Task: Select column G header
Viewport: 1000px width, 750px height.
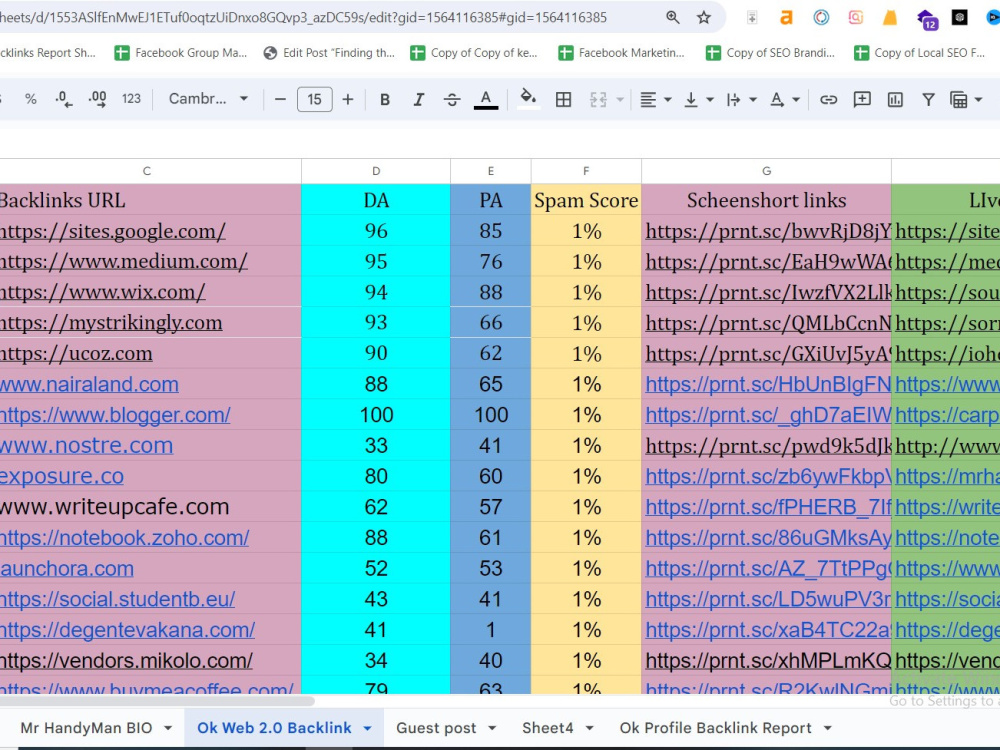Action: coord(767,171)
